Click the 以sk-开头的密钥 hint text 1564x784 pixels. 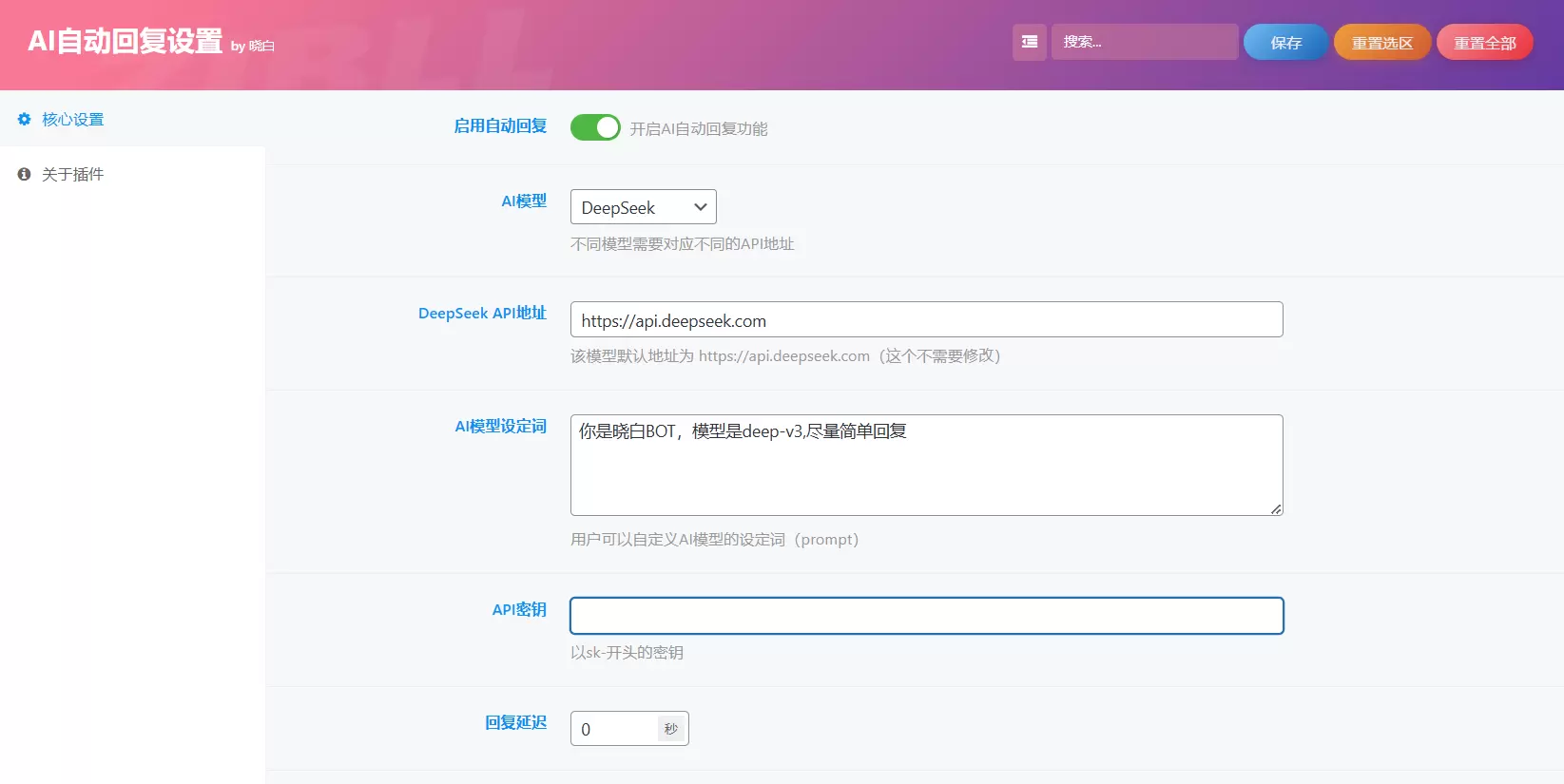(x=627, y=653)
